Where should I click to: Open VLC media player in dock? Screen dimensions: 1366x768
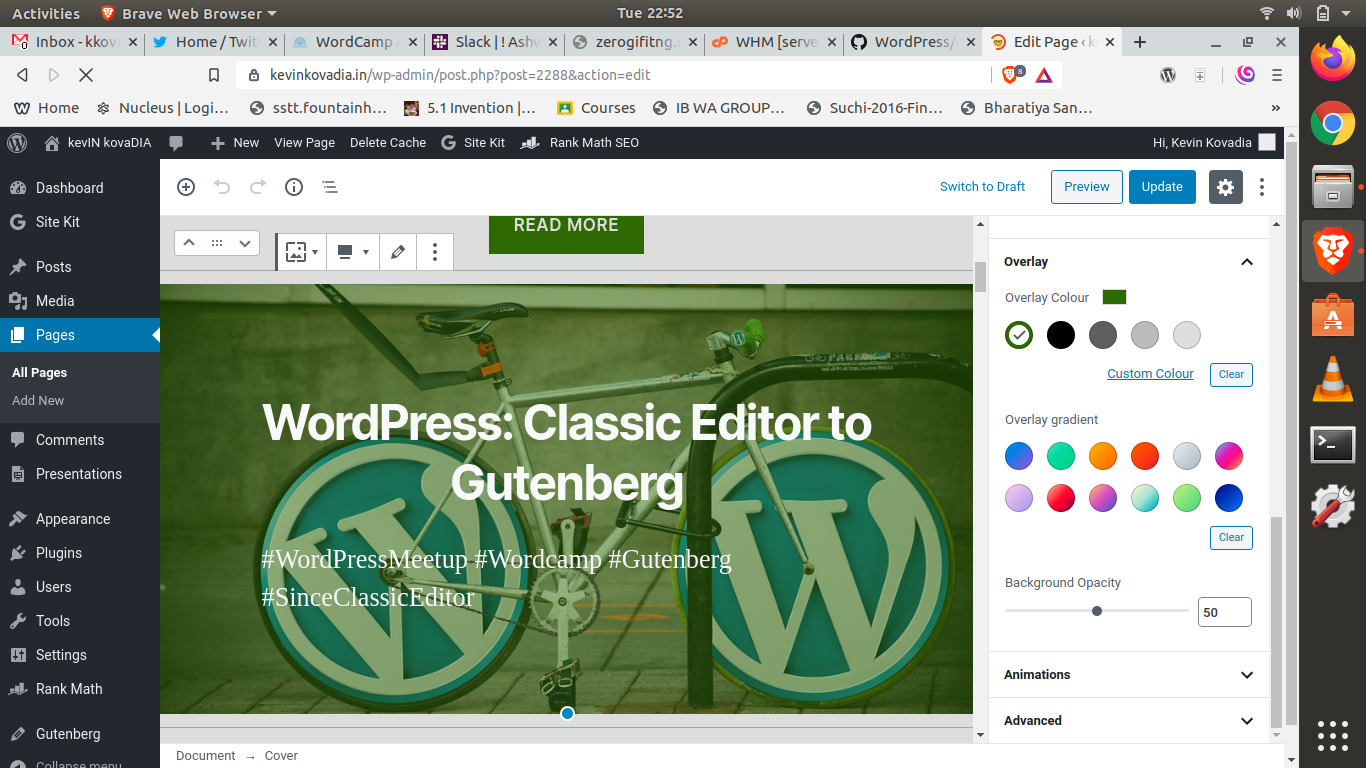[1332, 379]
